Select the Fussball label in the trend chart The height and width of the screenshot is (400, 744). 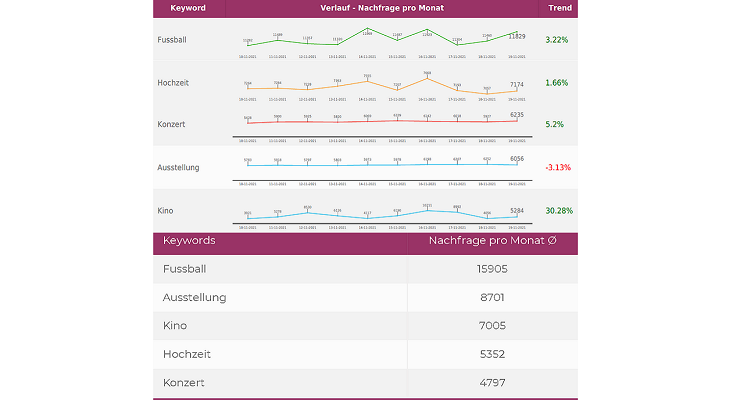(172, 40)
